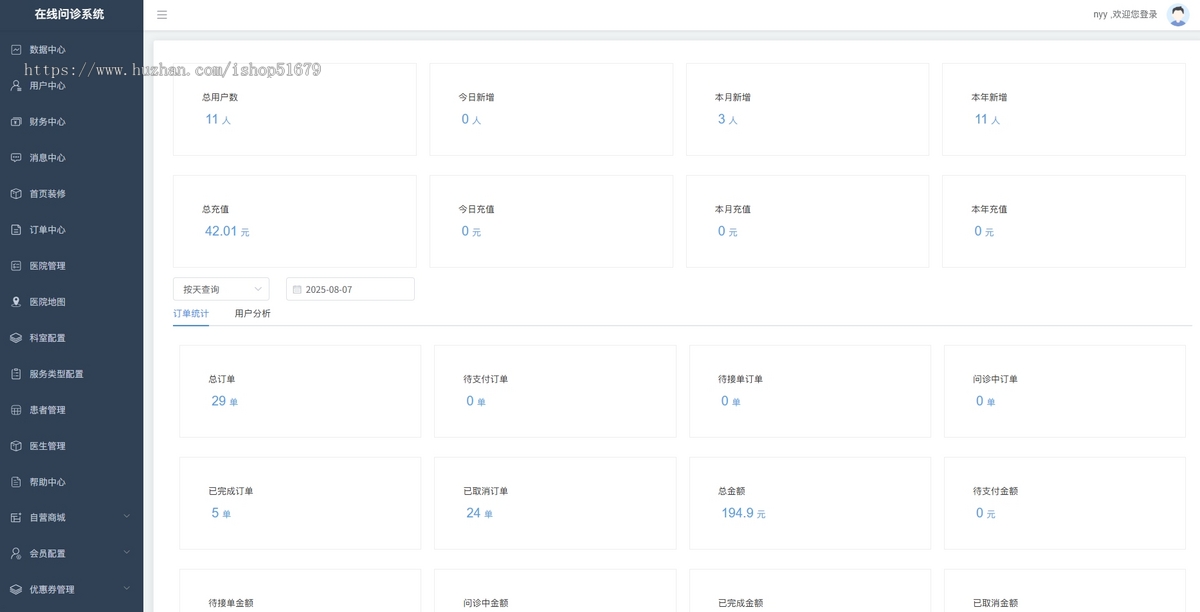The image size is (1200, 612).
Task: Open 订单中心 menu item
Action: tap(71, 229)
